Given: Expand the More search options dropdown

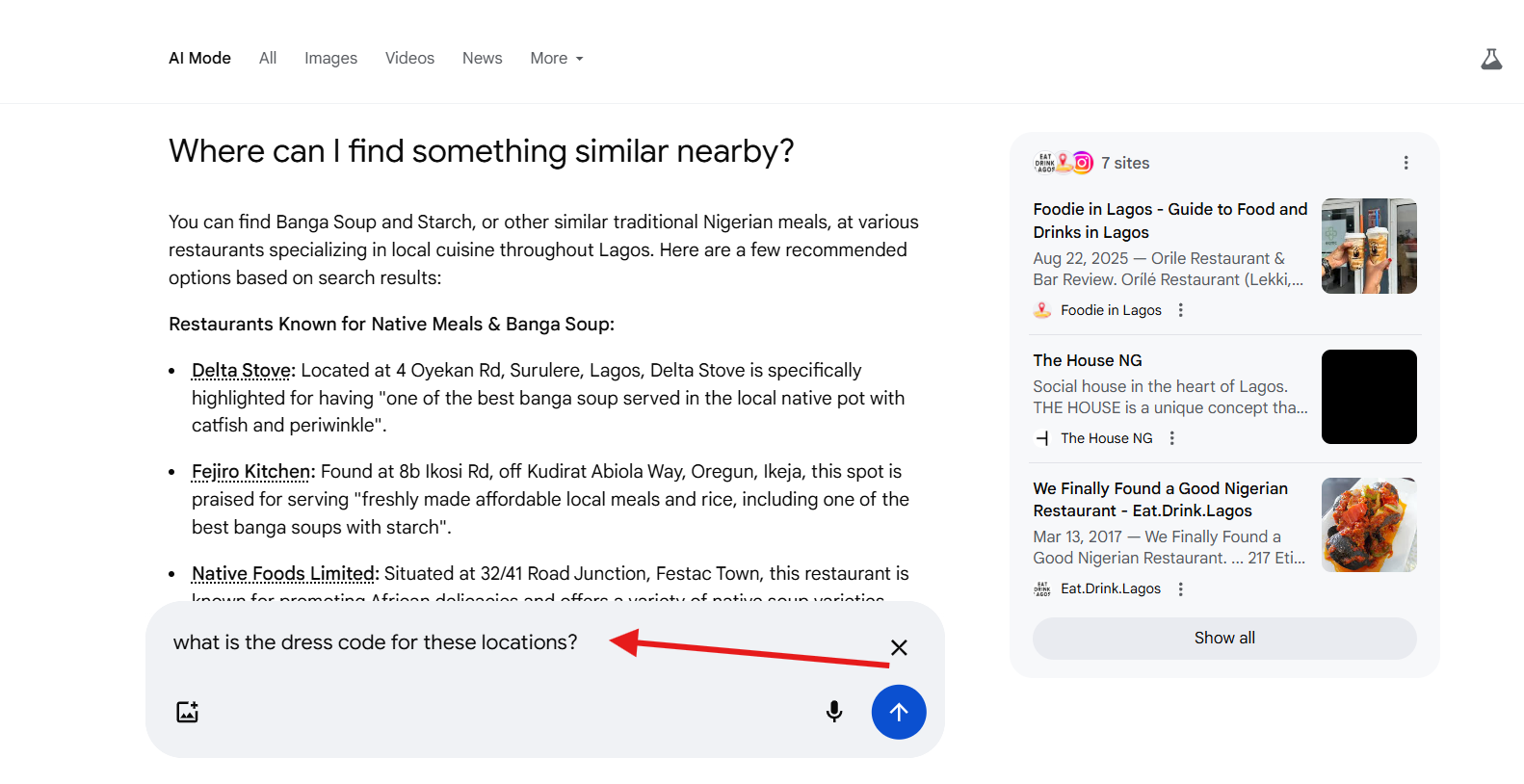Looking at the screenshot, I should coord(557,58).
